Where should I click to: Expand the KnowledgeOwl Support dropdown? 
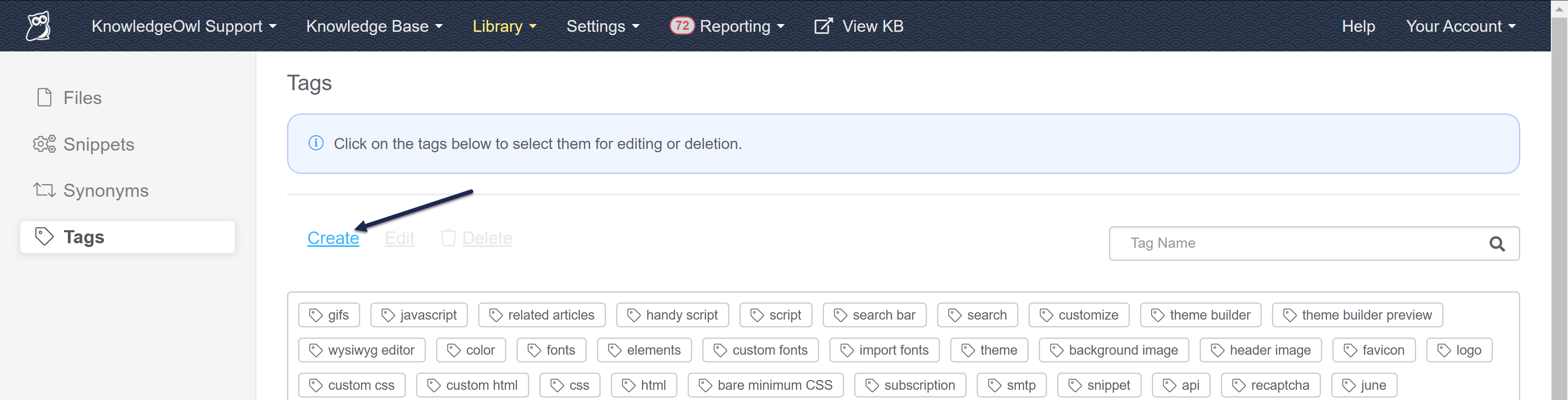click(184, 26)
